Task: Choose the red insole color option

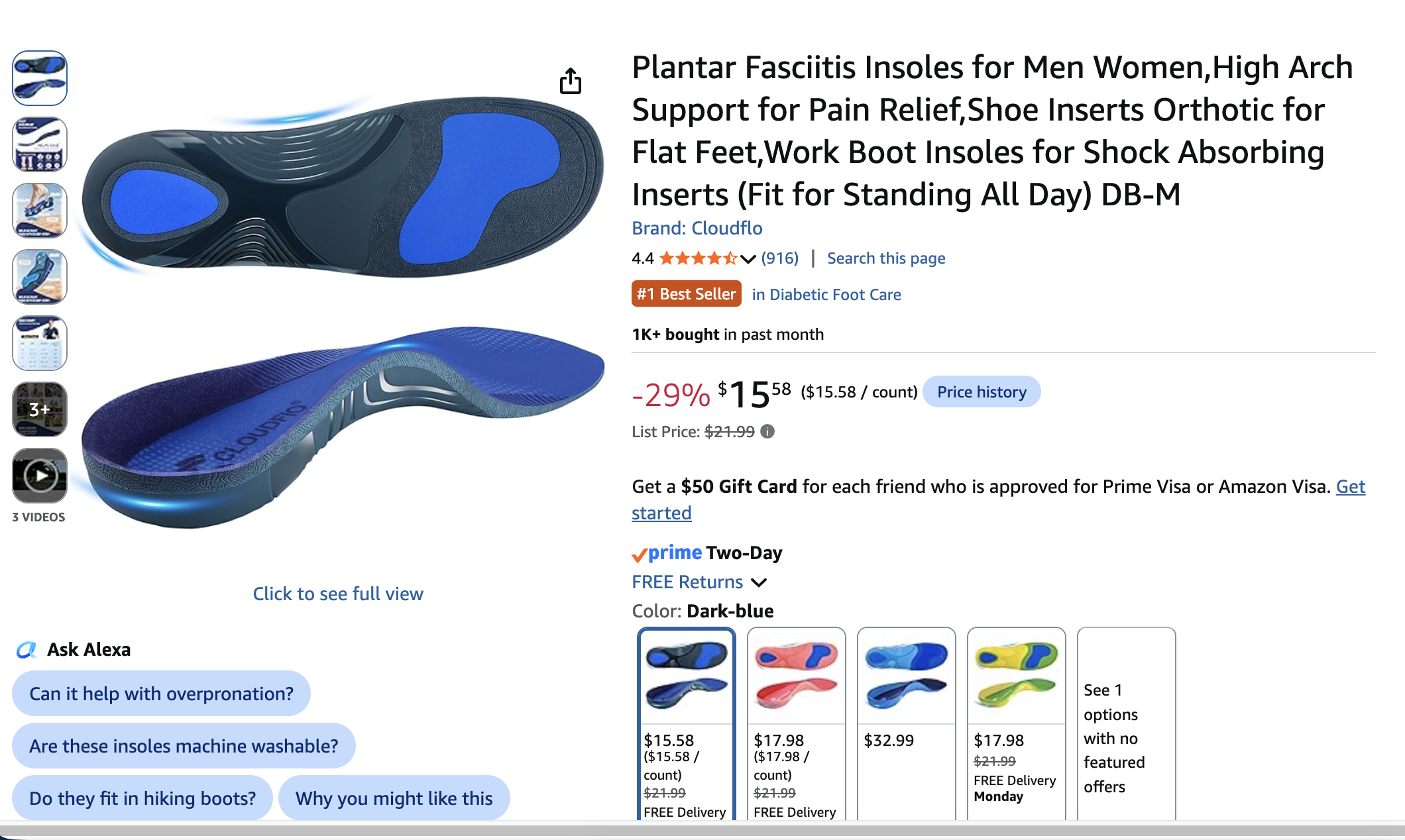Action: click(797, 723)
